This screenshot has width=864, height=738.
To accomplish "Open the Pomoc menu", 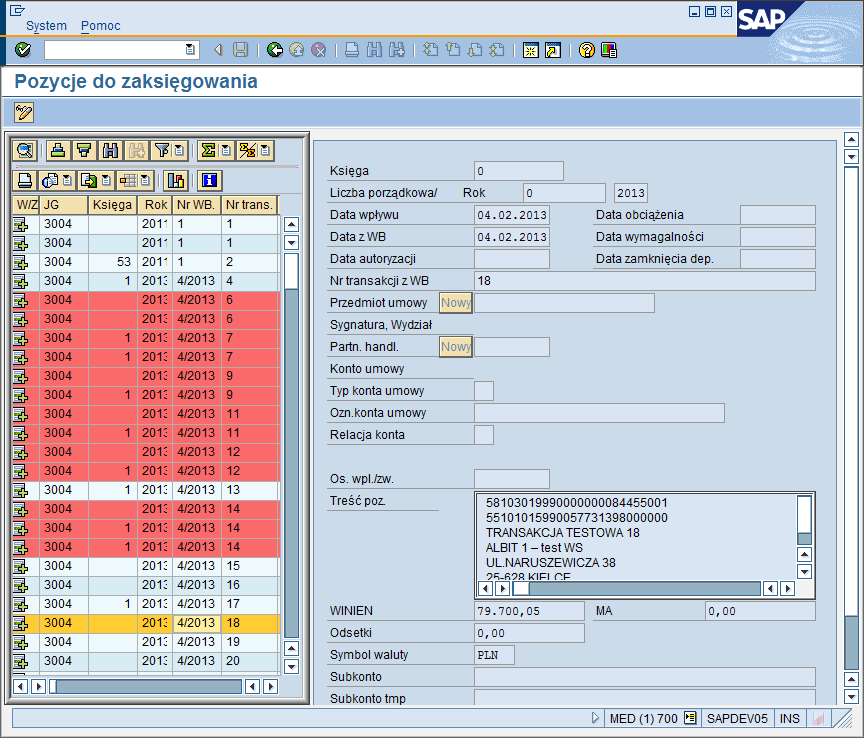I will (100, 26).
